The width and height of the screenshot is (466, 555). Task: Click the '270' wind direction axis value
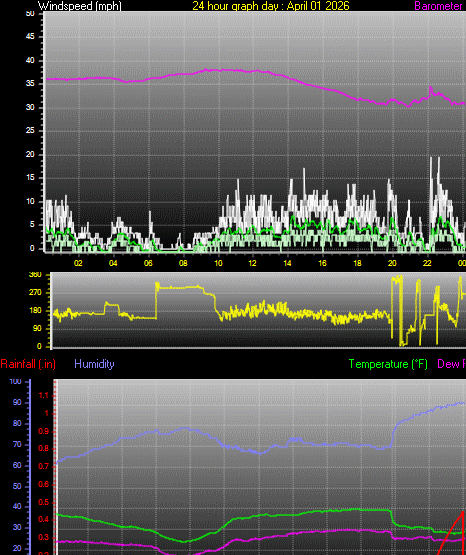click(35, 292)
